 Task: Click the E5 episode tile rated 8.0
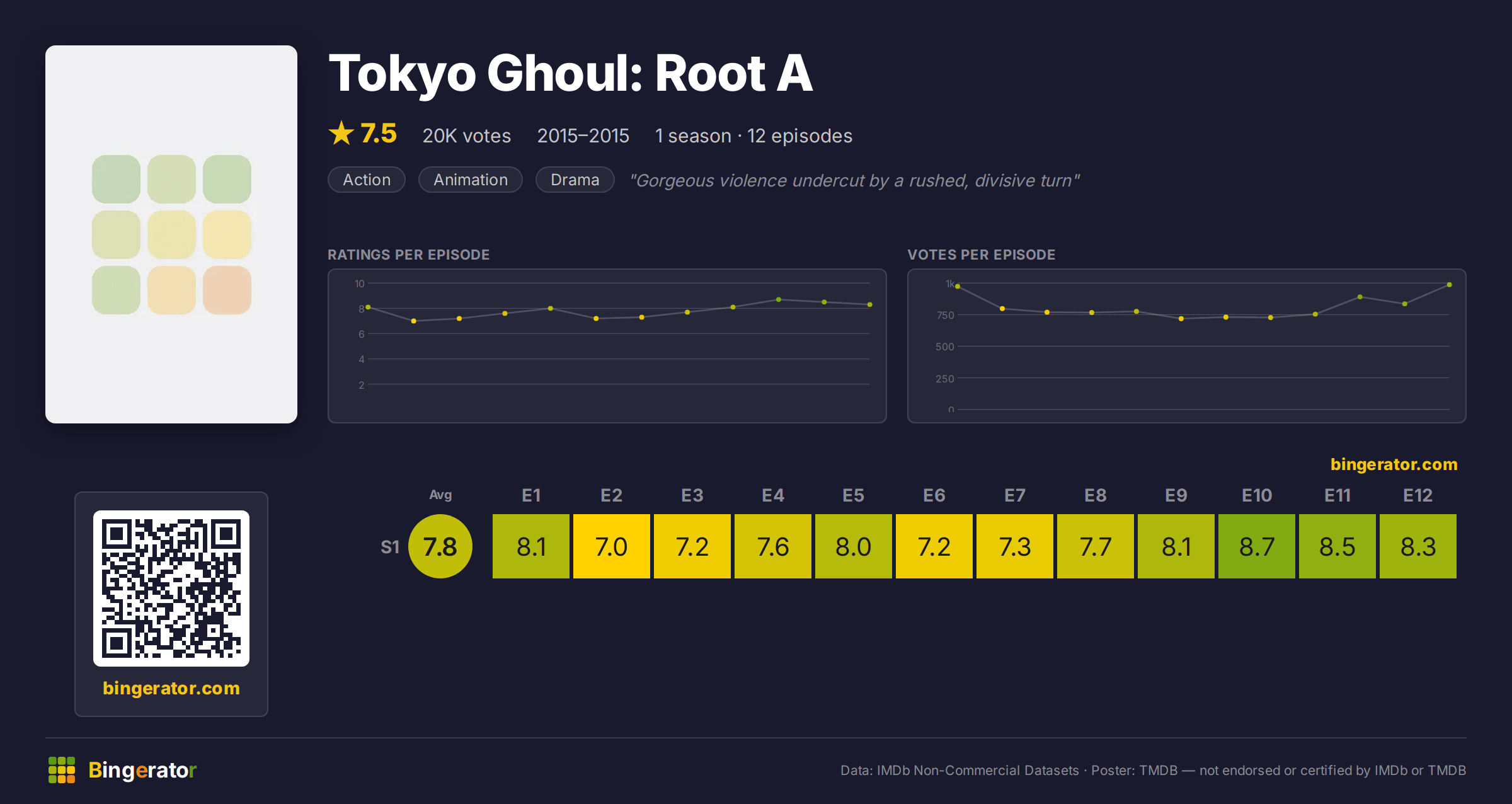tap(854, 546)
